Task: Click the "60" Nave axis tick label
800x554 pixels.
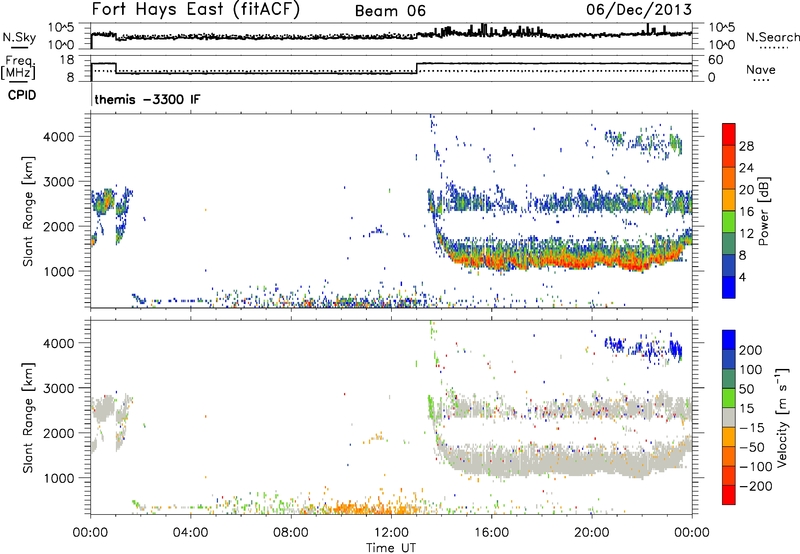Action: [716, 60]
